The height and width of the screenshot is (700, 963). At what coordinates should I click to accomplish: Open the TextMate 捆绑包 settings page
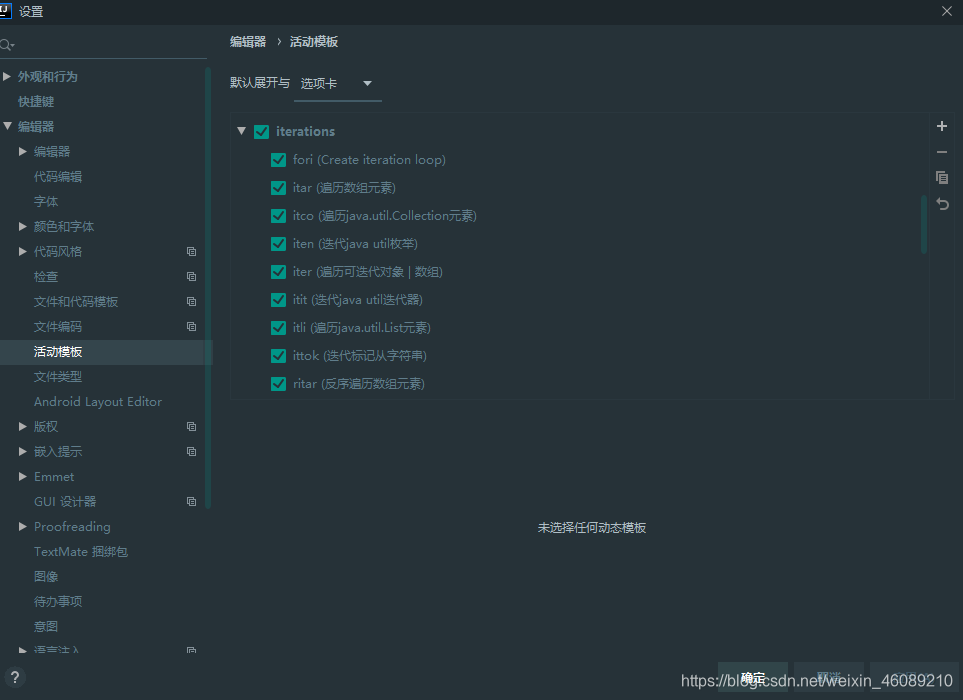80,551
